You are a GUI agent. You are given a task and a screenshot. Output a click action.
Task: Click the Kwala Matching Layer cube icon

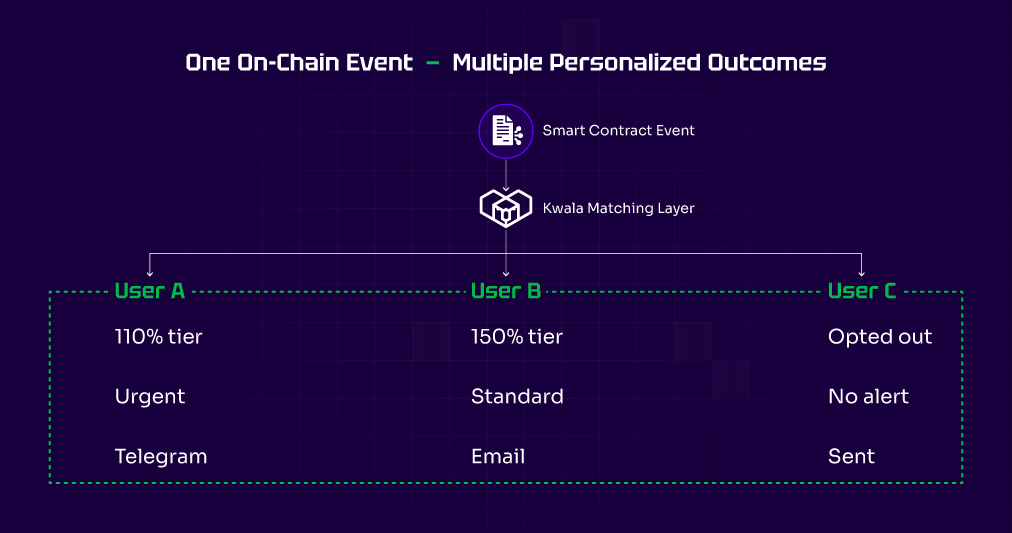click(506, 208)
